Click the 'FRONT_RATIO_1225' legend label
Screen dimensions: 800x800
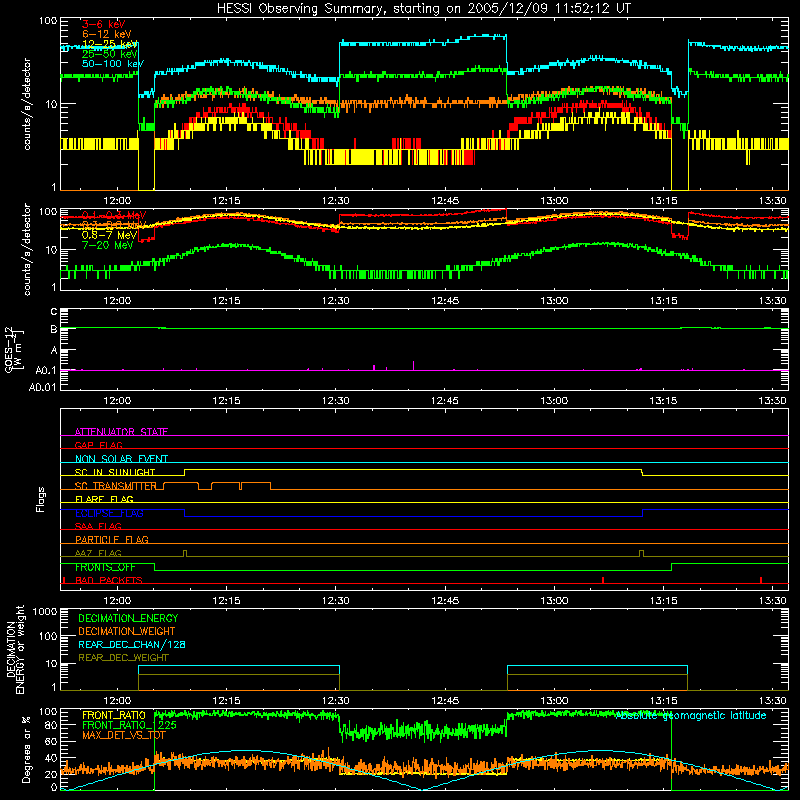click(129, 725)
